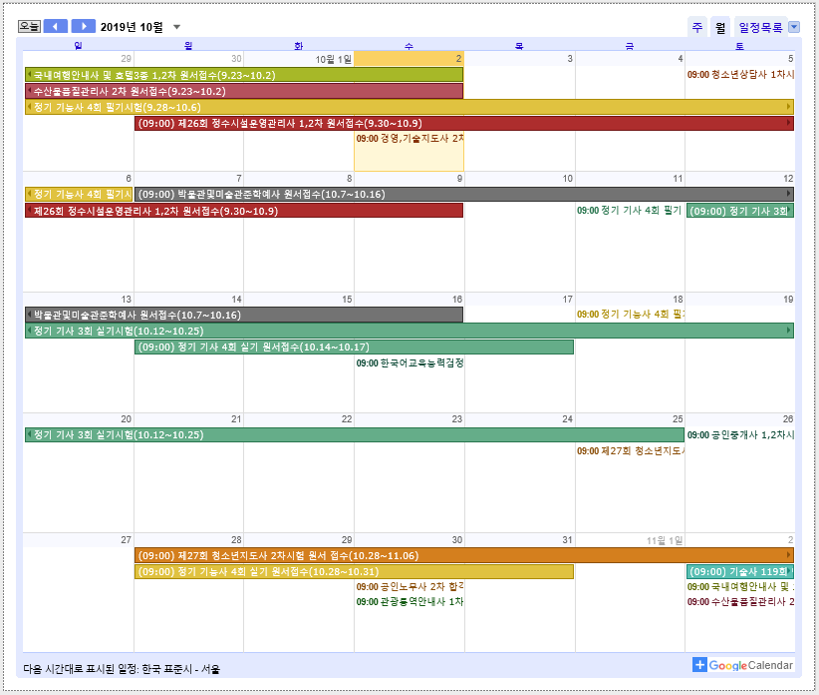The height and width of the screenshot is (695, 819).
Task: Jump to today with the 오늘 button
Action: [x=30, y=26]
